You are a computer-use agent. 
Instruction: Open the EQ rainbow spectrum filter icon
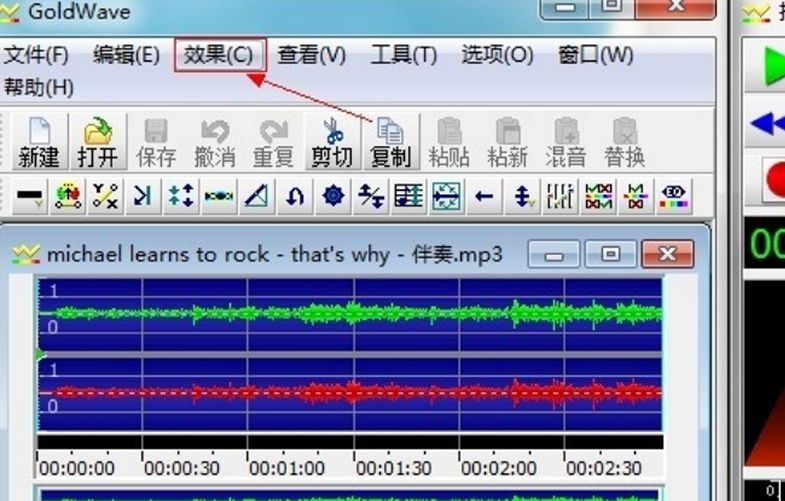click(674, 196)
